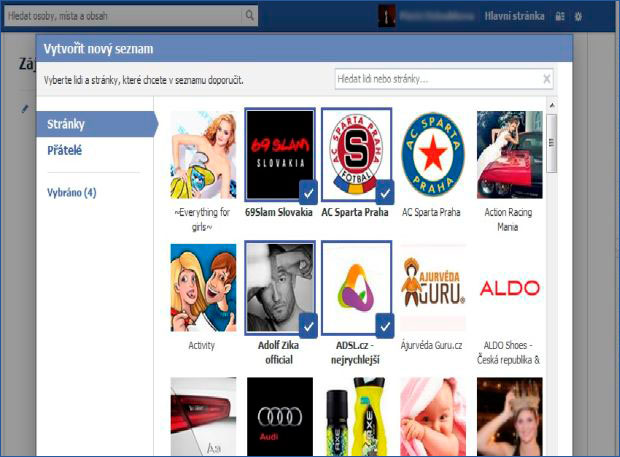This screenshot has width=620, height=457.
Task: Click the dialog scrollbar thumb
Action: (552, 143)
